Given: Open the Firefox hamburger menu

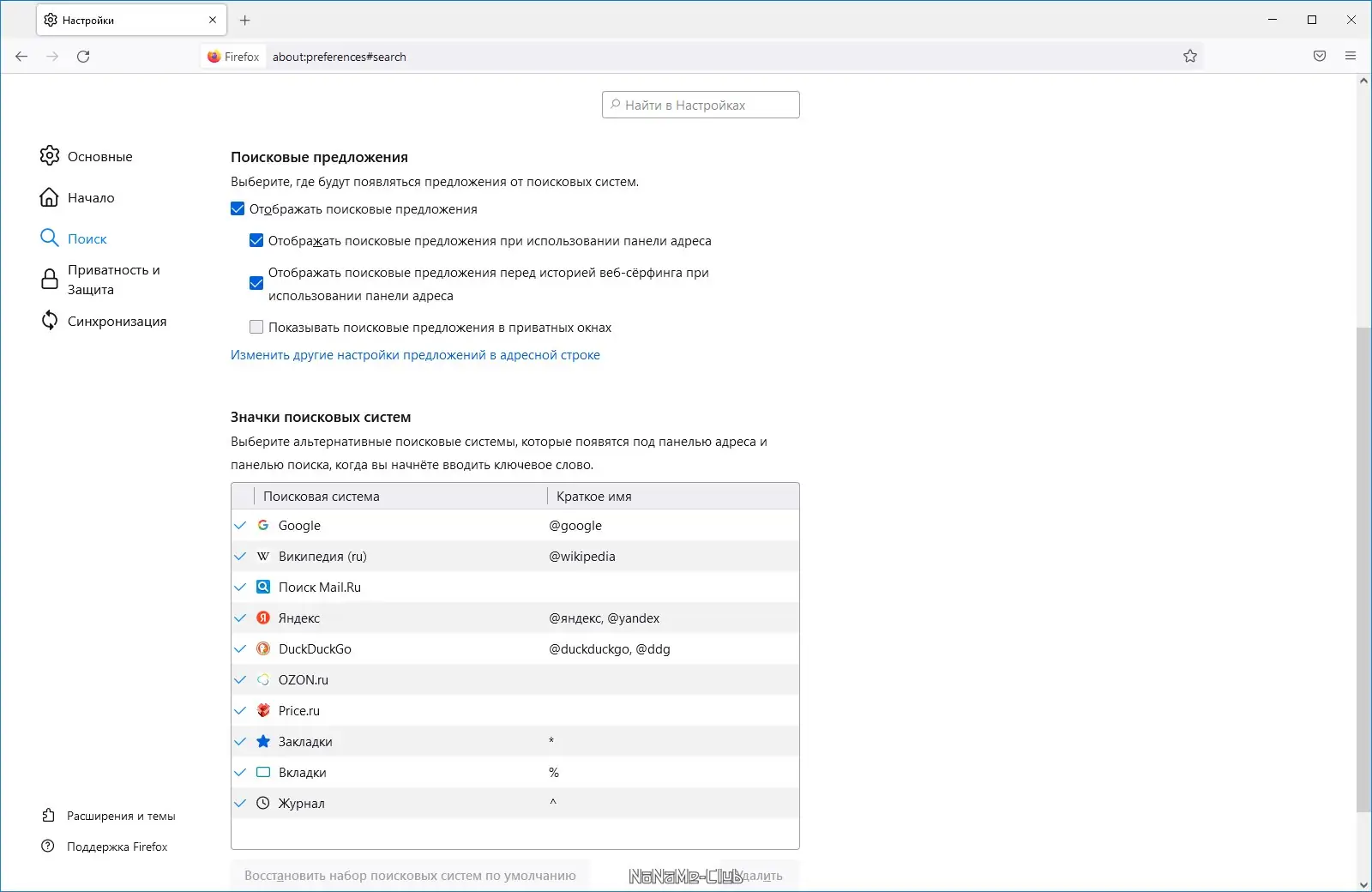Looking at the screenshot, I should click(x=1351, y=57).
